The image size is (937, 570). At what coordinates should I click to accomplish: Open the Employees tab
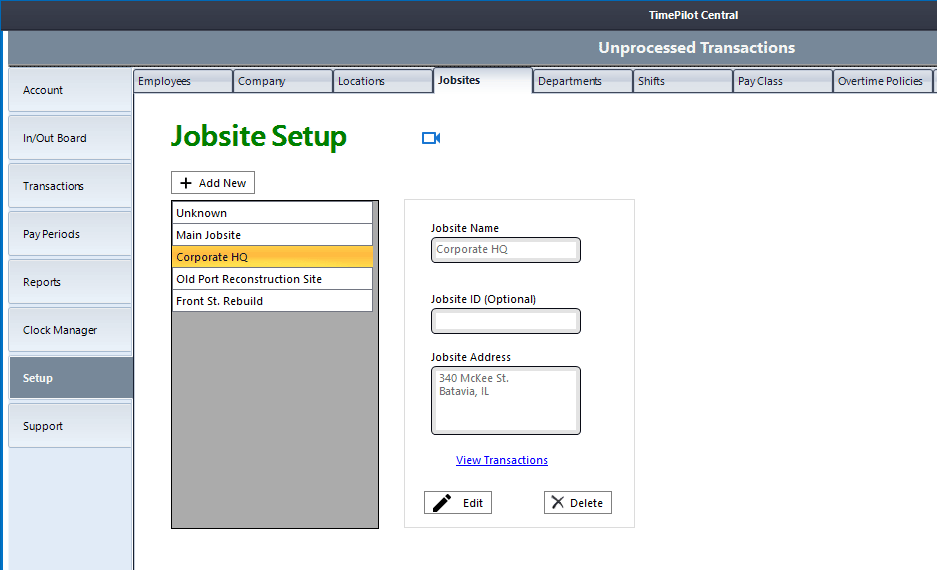(183, 81)
